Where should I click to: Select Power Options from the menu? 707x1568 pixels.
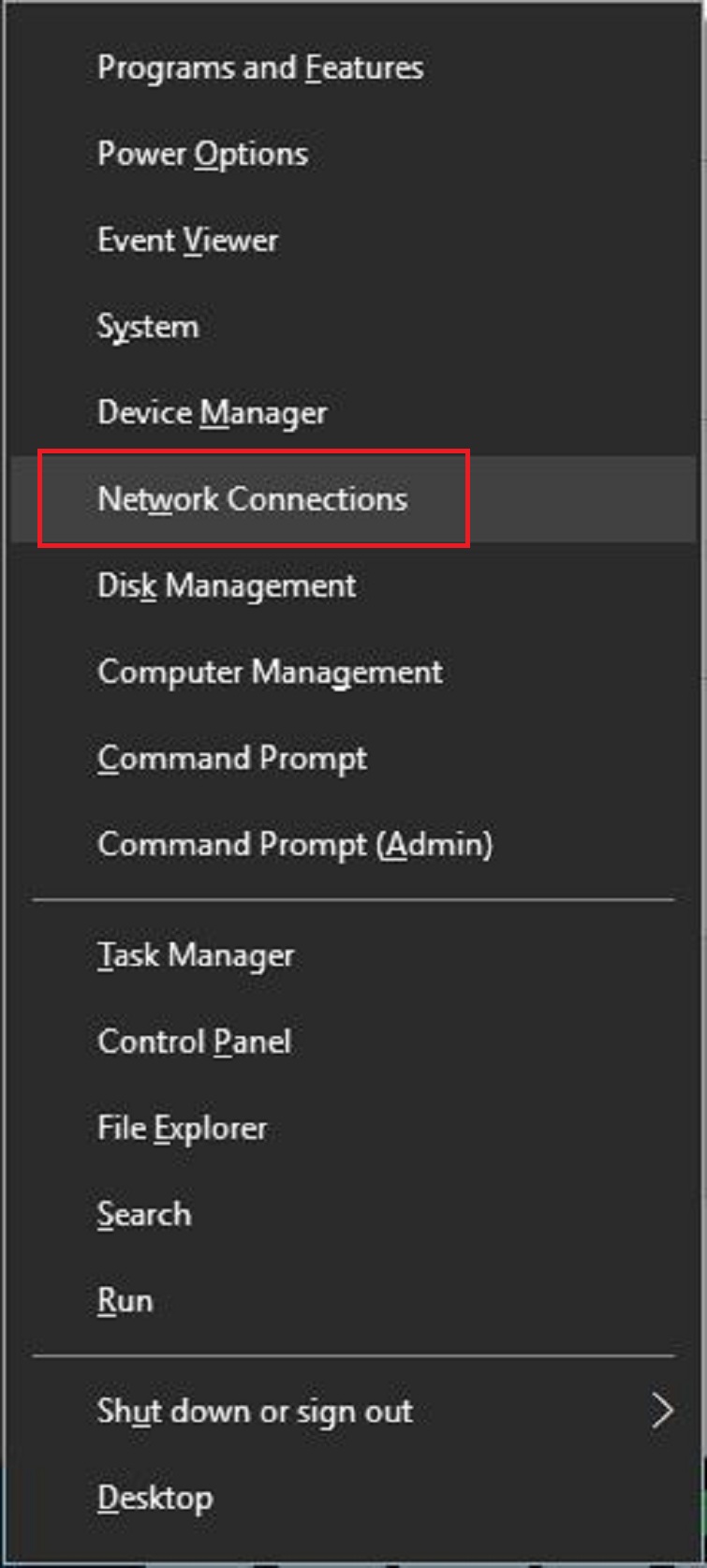[202, 155]
